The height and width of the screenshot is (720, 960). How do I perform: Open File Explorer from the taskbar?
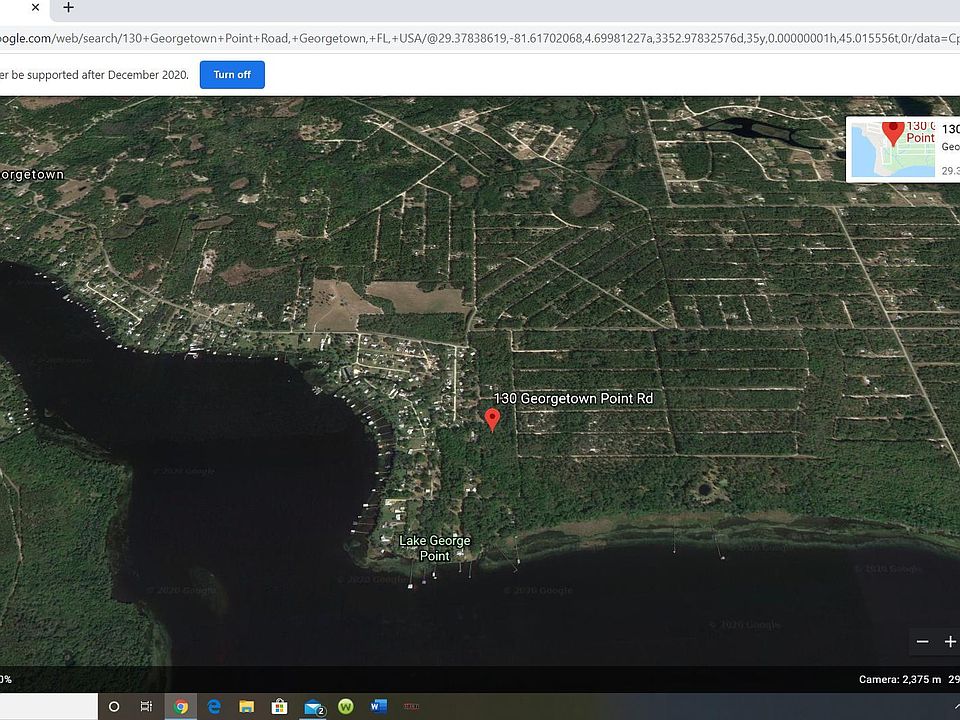[x=246, y=707]
